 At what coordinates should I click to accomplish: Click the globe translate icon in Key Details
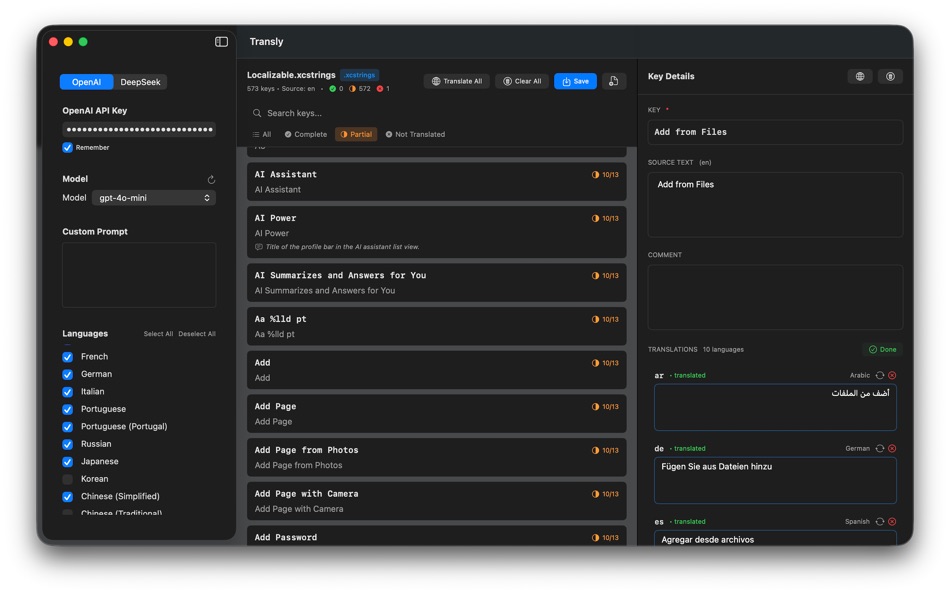pyautogui.click(x=860, y=76)
